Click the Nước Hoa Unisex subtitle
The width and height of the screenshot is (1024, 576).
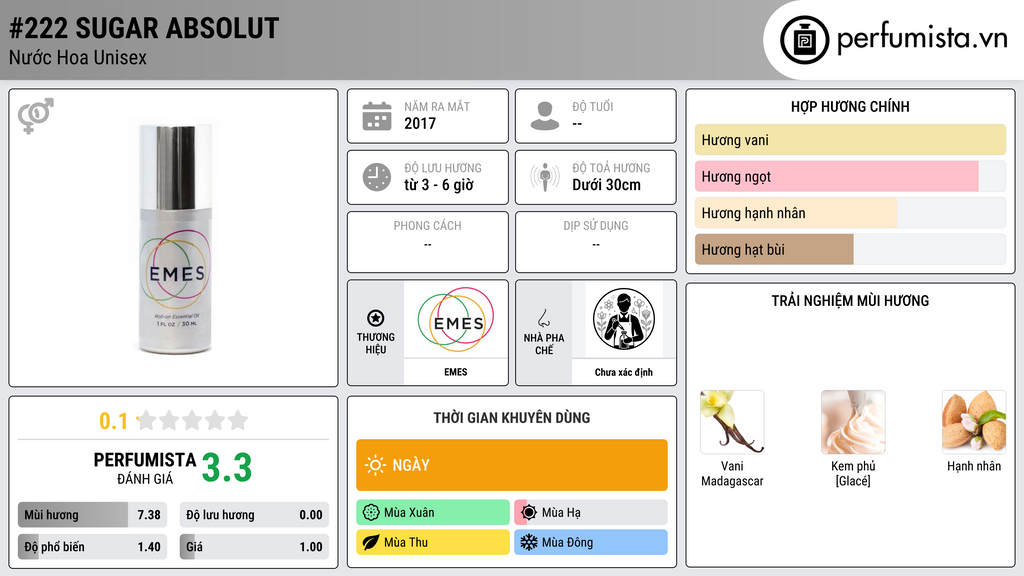coord(78,57)
